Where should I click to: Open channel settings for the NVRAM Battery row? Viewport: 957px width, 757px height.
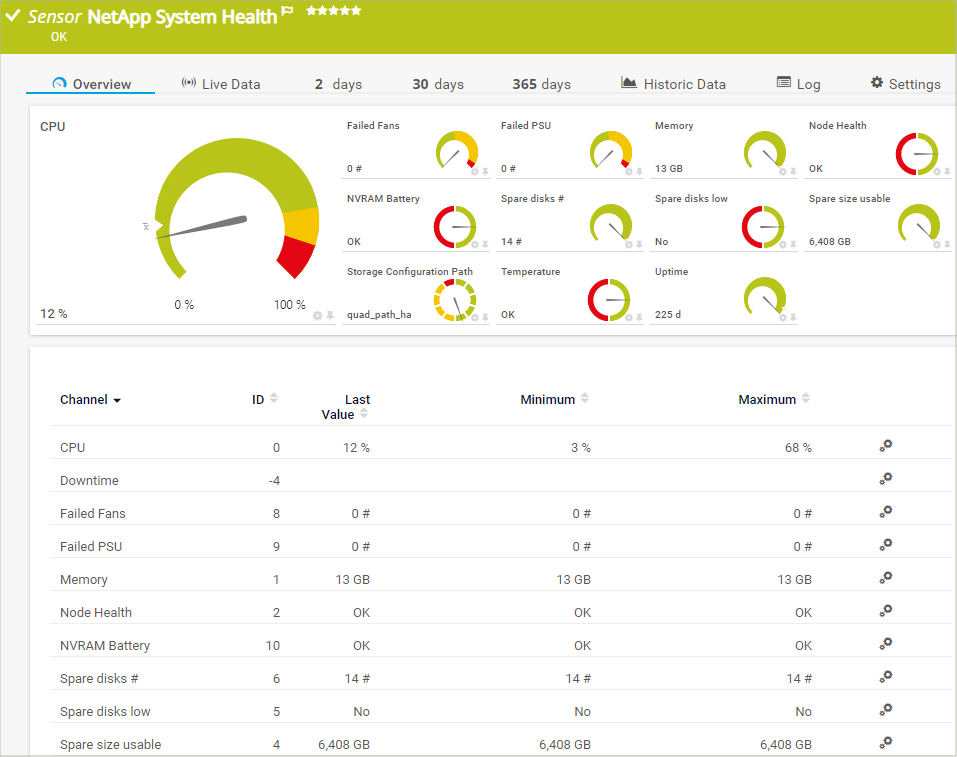[x=885, y=644]
